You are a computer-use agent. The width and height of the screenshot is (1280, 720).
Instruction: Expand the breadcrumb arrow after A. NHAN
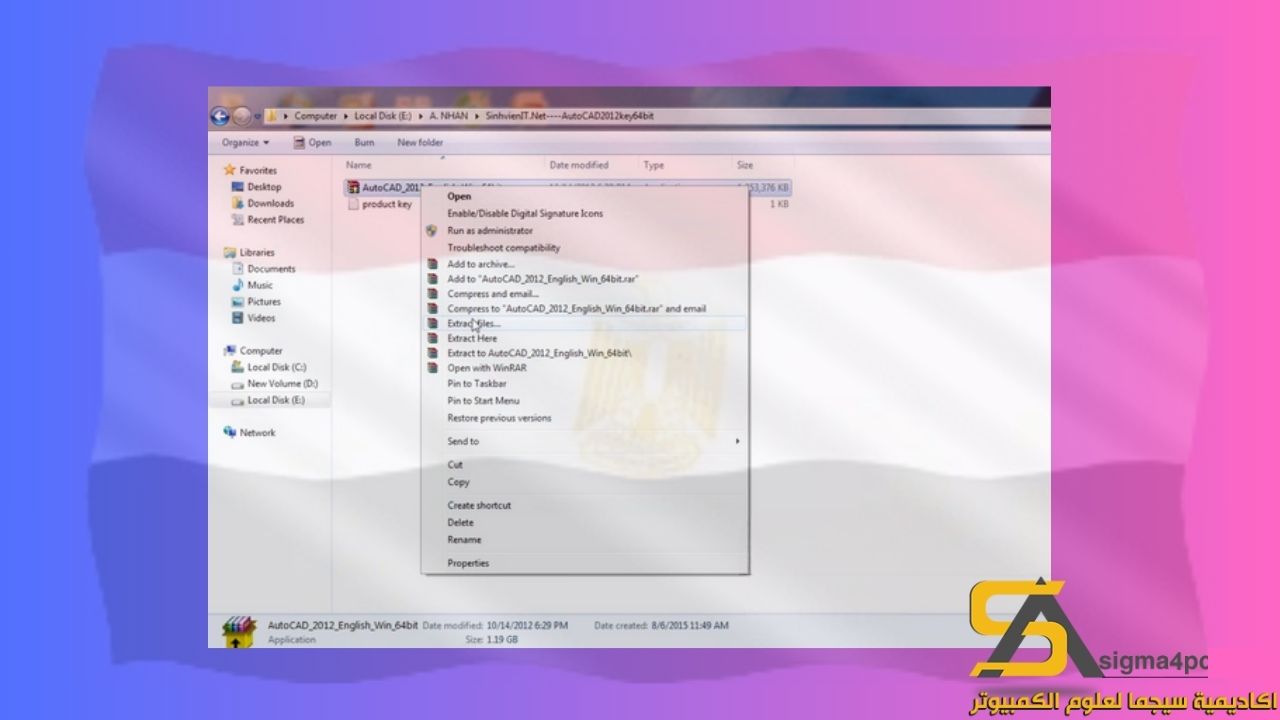pos(477,116)
